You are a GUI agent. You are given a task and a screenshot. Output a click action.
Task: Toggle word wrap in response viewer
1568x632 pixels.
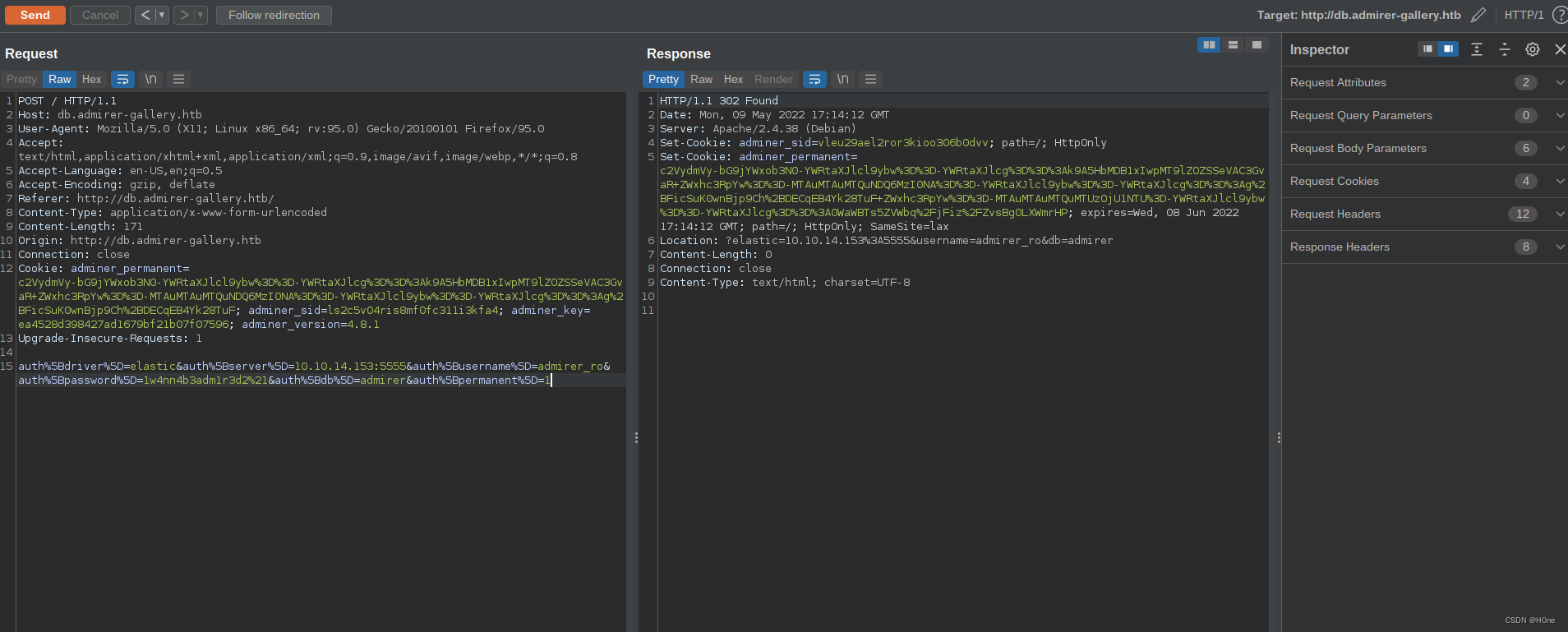click(814, 79)
